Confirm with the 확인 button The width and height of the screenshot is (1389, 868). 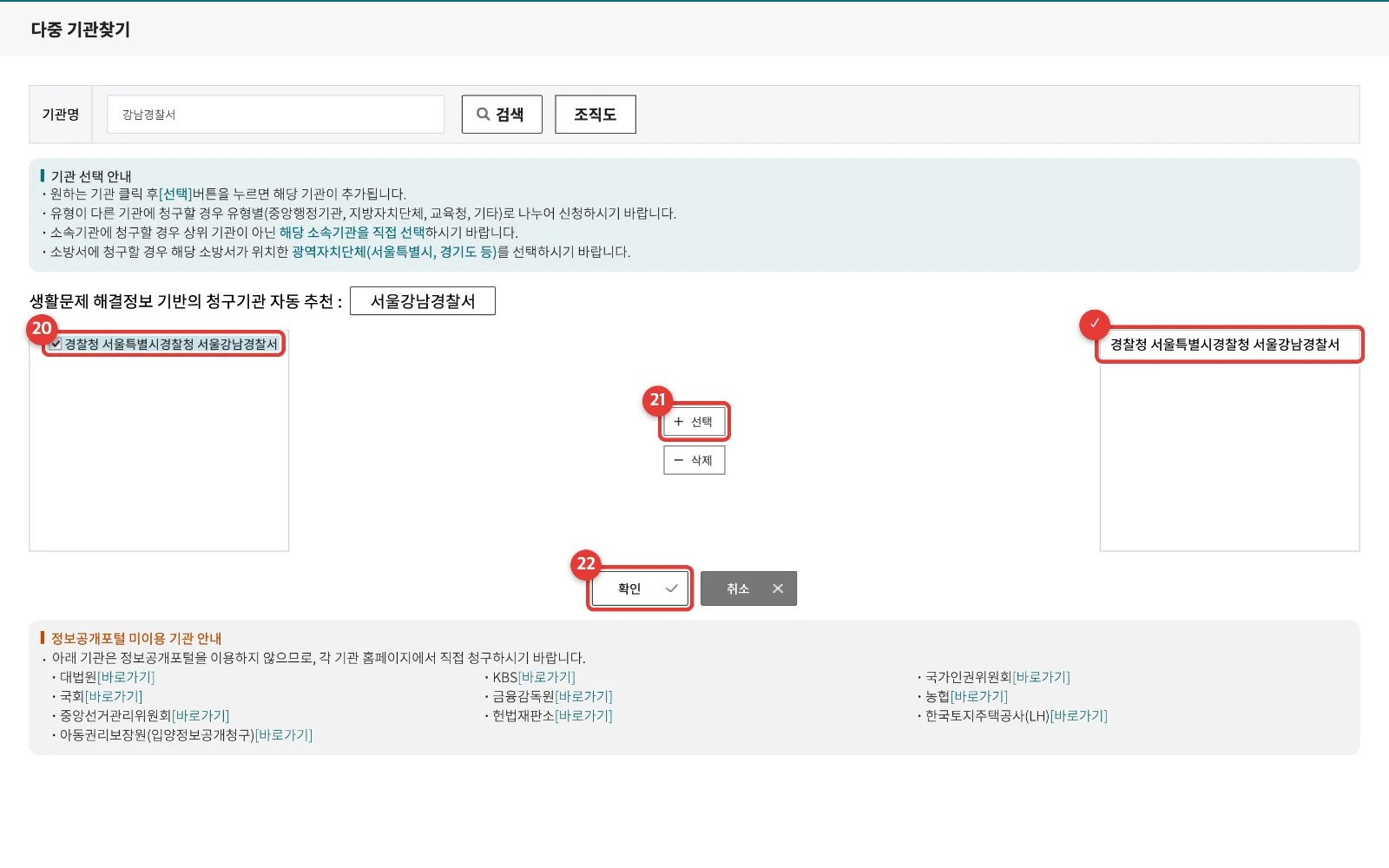(640, 589)
